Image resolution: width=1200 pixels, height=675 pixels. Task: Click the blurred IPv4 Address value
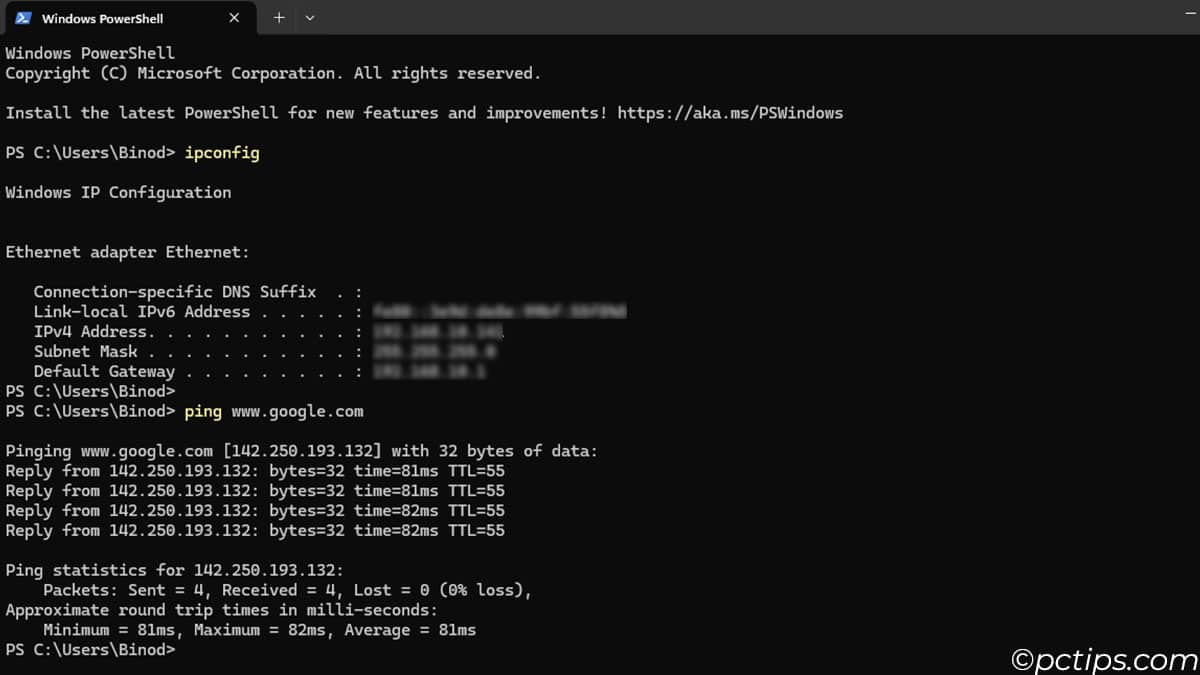click(x=438, y=332)
